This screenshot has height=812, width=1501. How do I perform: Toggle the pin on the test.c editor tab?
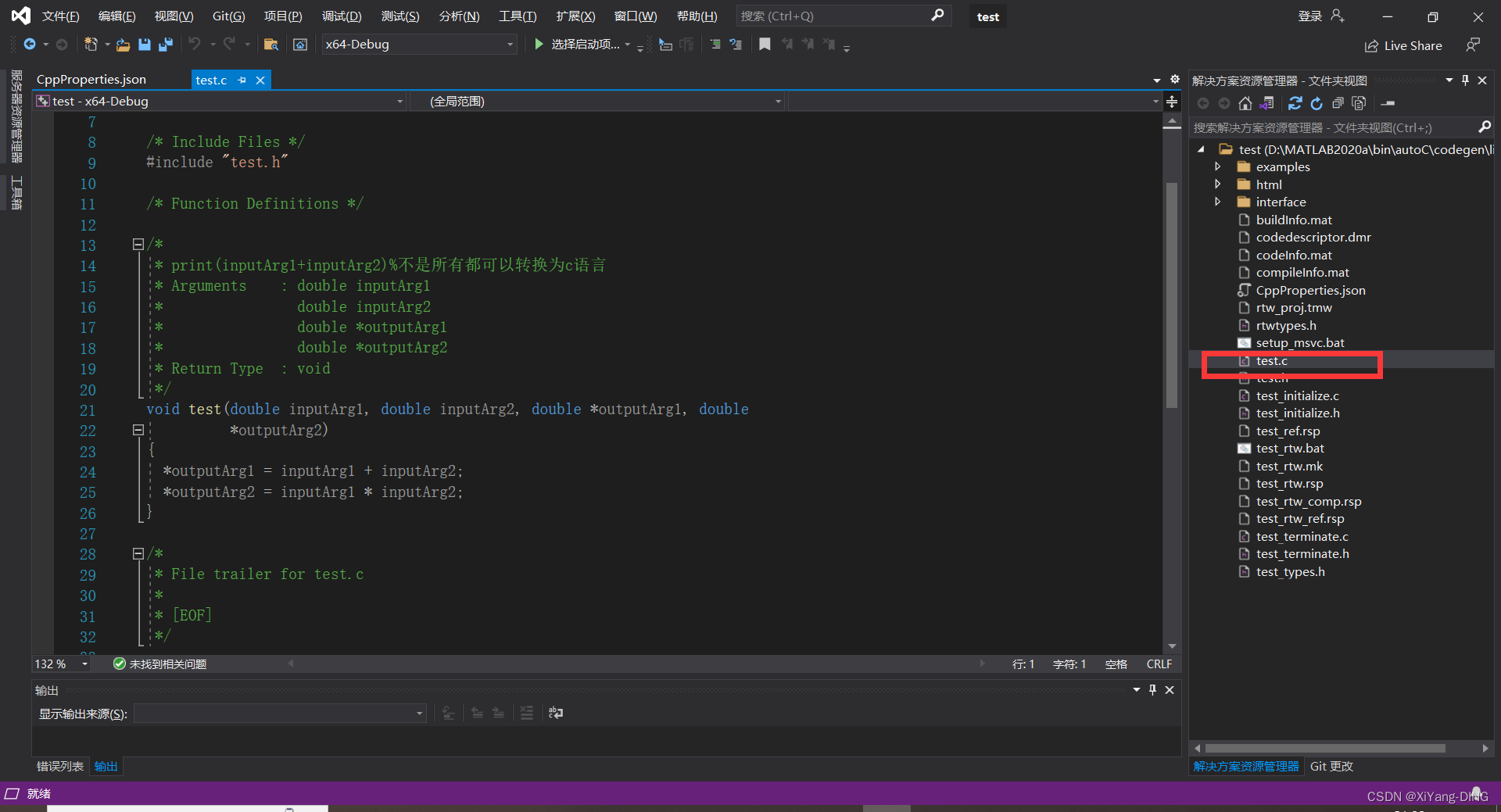pyautogui.click(x=242, y=80)
